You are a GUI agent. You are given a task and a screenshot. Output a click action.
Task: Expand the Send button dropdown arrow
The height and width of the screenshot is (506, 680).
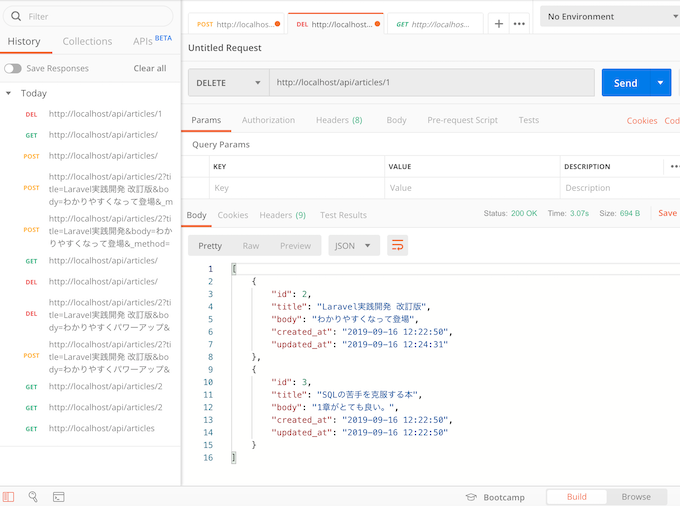click(x=660, y=82)
